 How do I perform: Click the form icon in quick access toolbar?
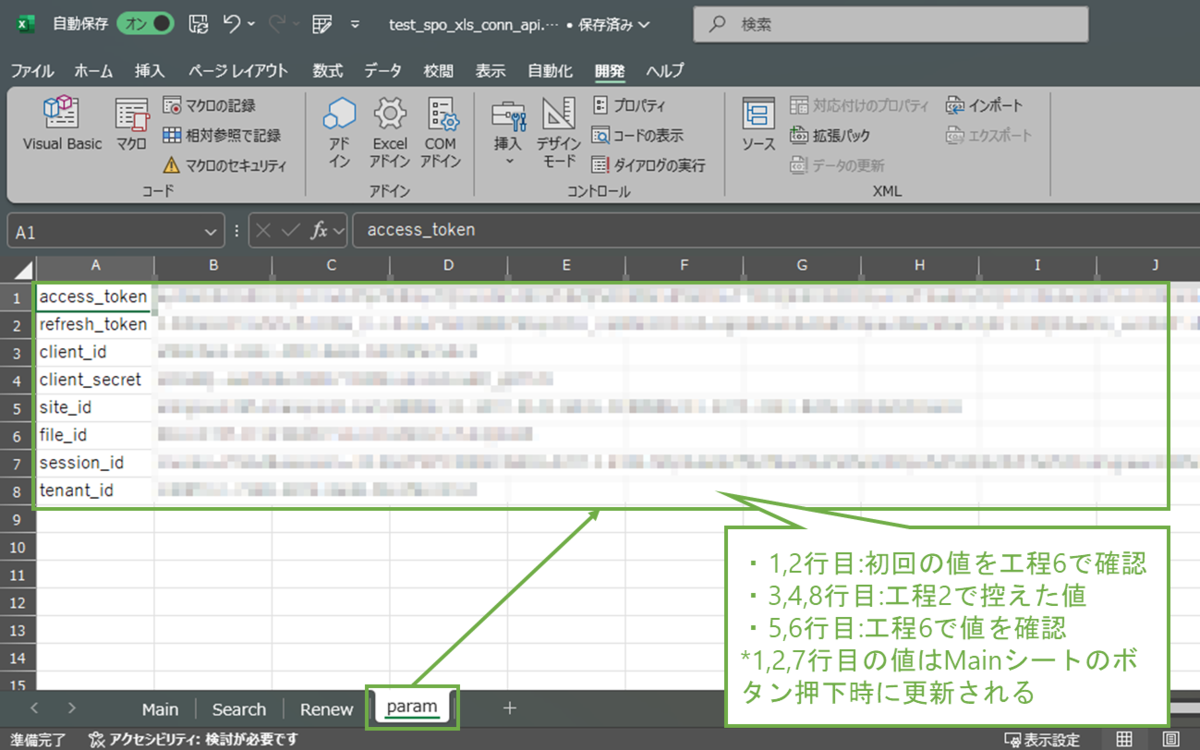[x=321, y=24]
